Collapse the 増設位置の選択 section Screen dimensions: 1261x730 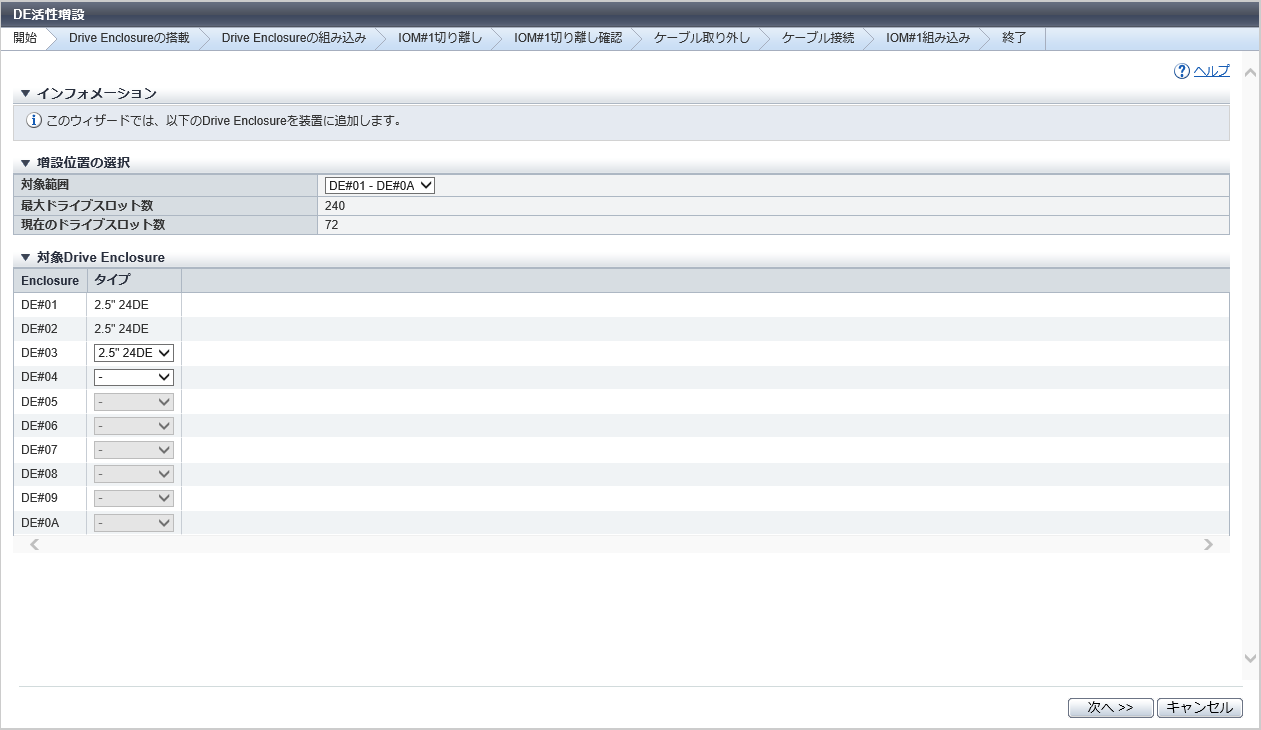click(26, 163)
